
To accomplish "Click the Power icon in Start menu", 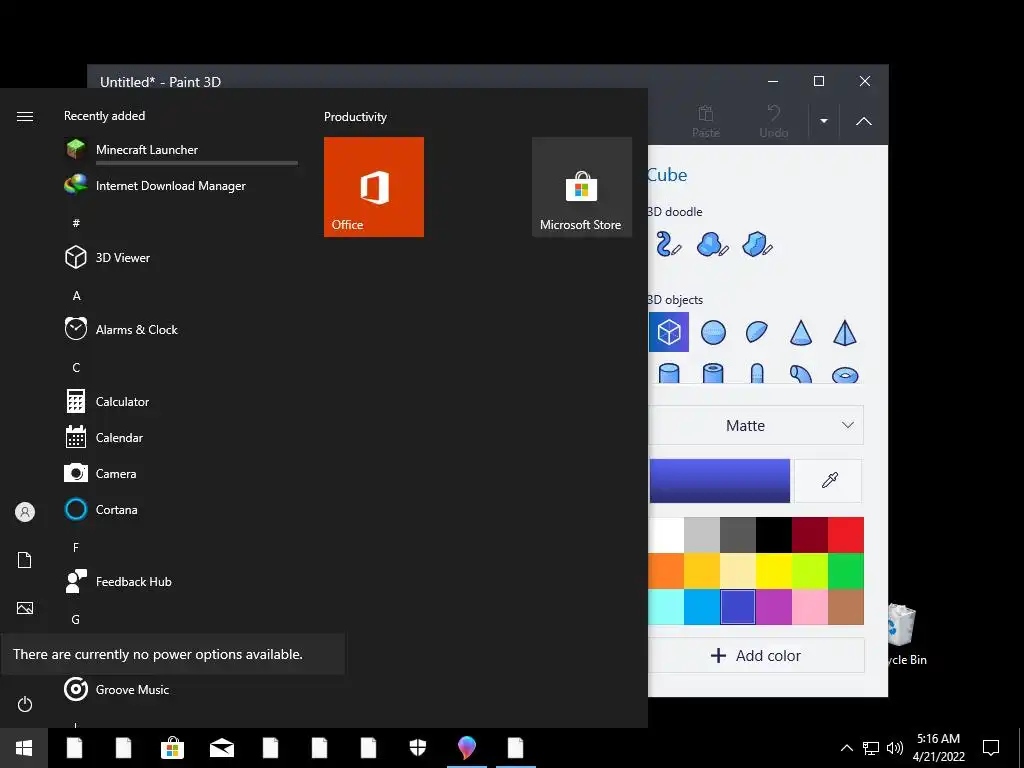I will tap(25, 704).
